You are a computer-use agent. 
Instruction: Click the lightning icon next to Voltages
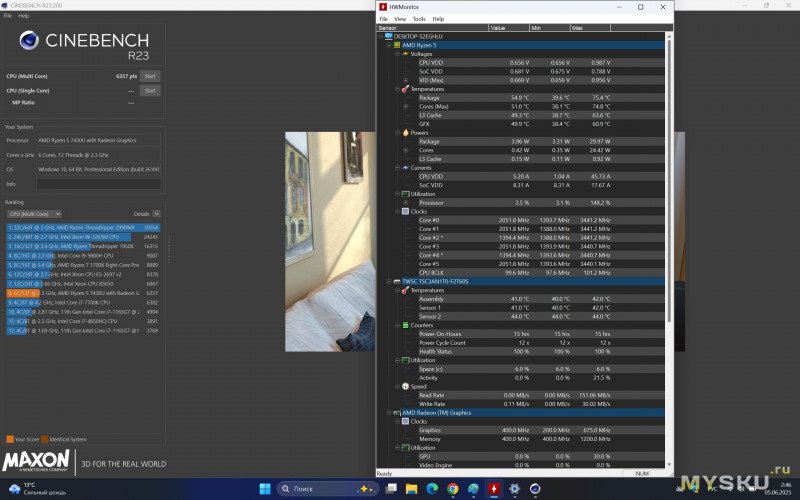[x=405, y=54]
